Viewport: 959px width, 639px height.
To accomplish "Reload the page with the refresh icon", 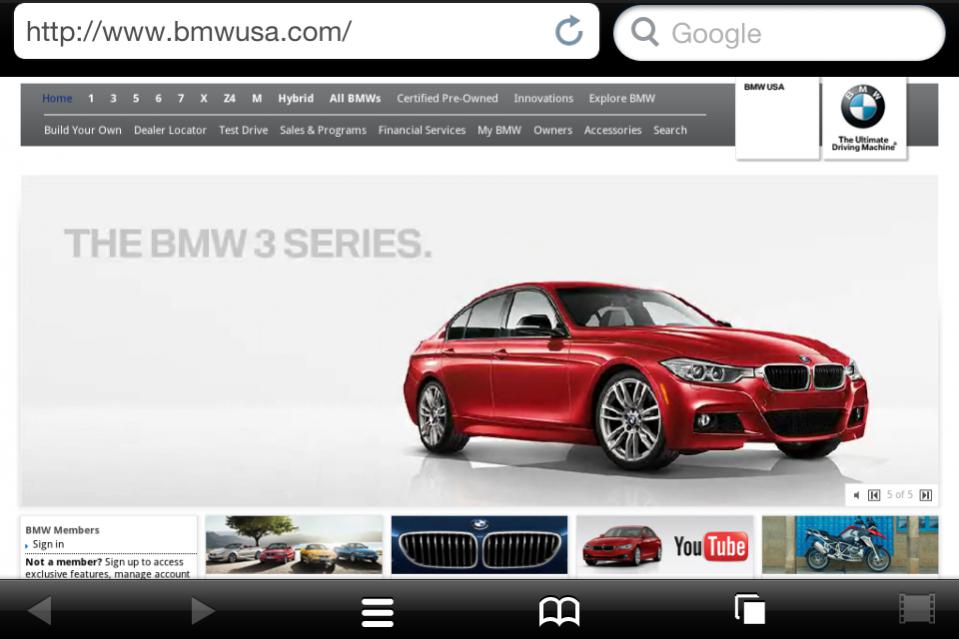I will pos(569,31).
